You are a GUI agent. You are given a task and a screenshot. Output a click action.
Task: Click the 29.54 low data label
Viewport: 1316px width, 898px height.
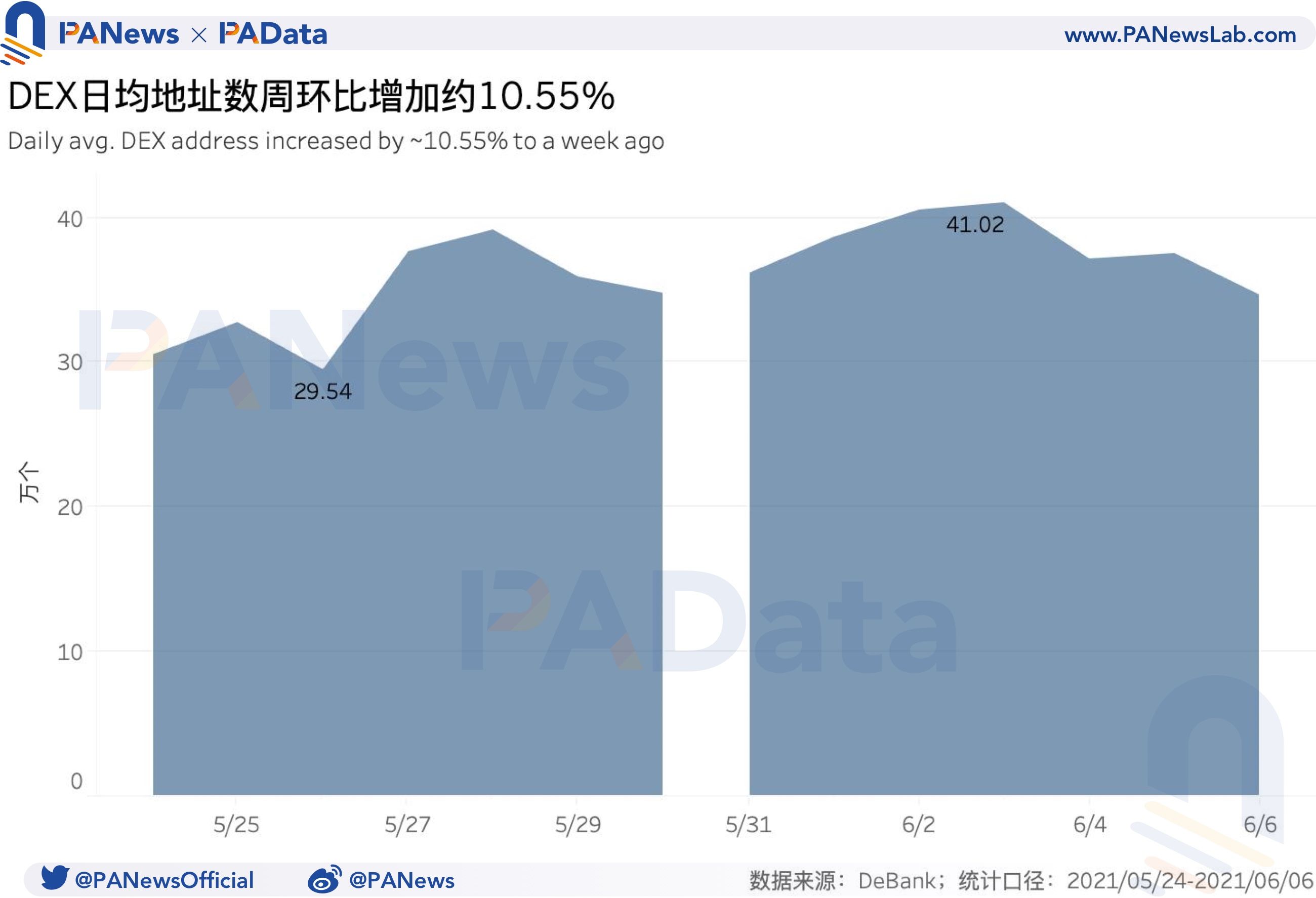[322, 391]
